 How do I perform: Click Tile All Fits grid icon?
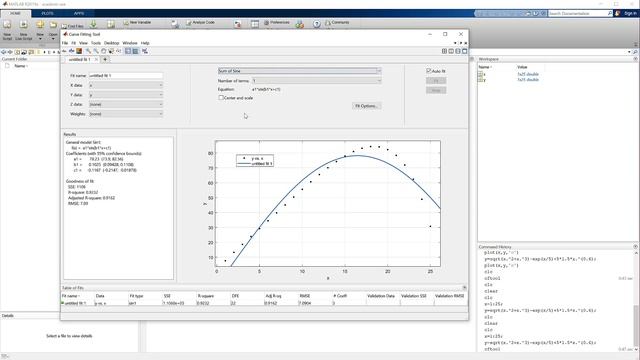pos(444,51)
